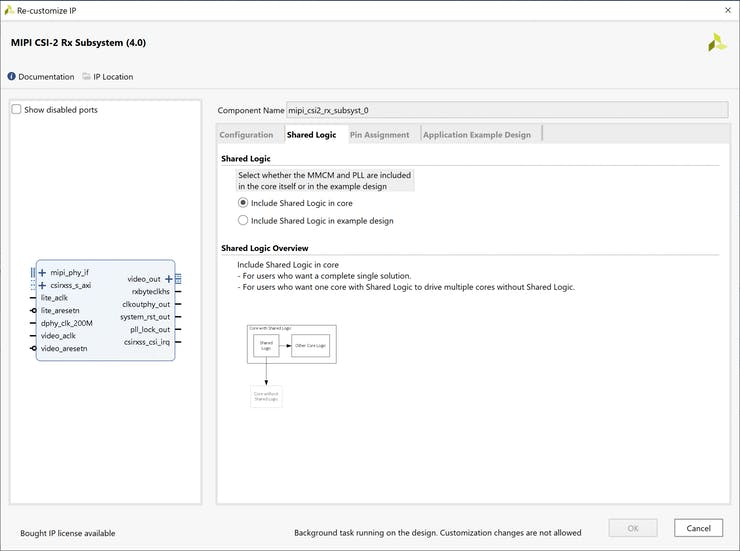
Task: Click the Documentation info icon
Action: coord(12,77)
